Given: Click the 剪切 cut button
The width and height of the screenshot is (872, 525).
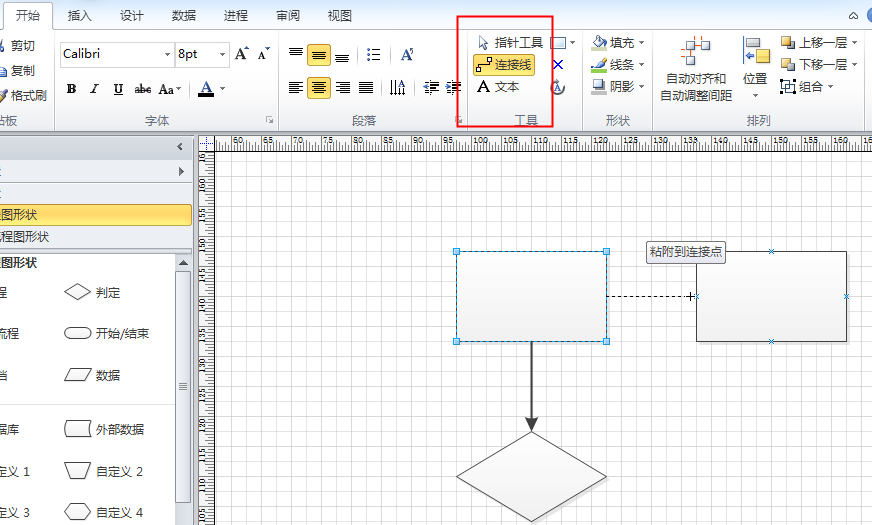Looking at the screenshot, I should (21, 46).
